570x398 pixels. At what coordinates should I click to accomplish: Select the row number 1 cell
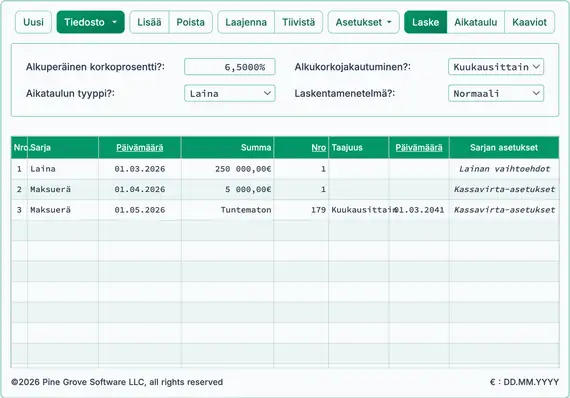click(x=19, y=169)
